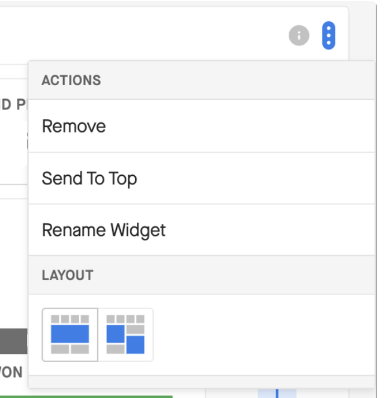Click the partially hidden heading behind menu

tap(14, 105)
